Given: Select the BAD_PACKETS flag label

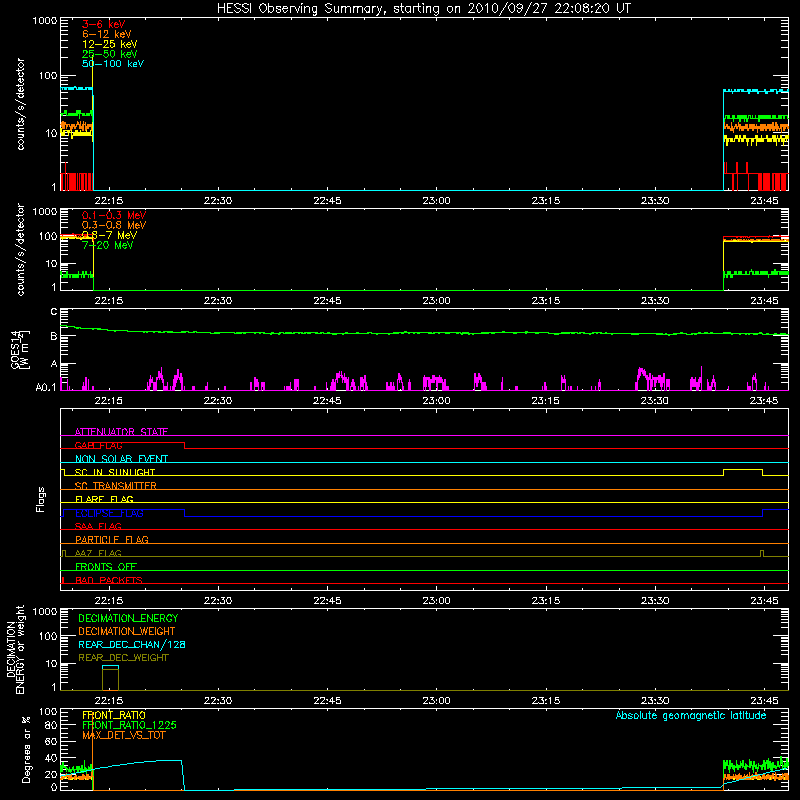Looking at the screenshot, I should point(109,580).
